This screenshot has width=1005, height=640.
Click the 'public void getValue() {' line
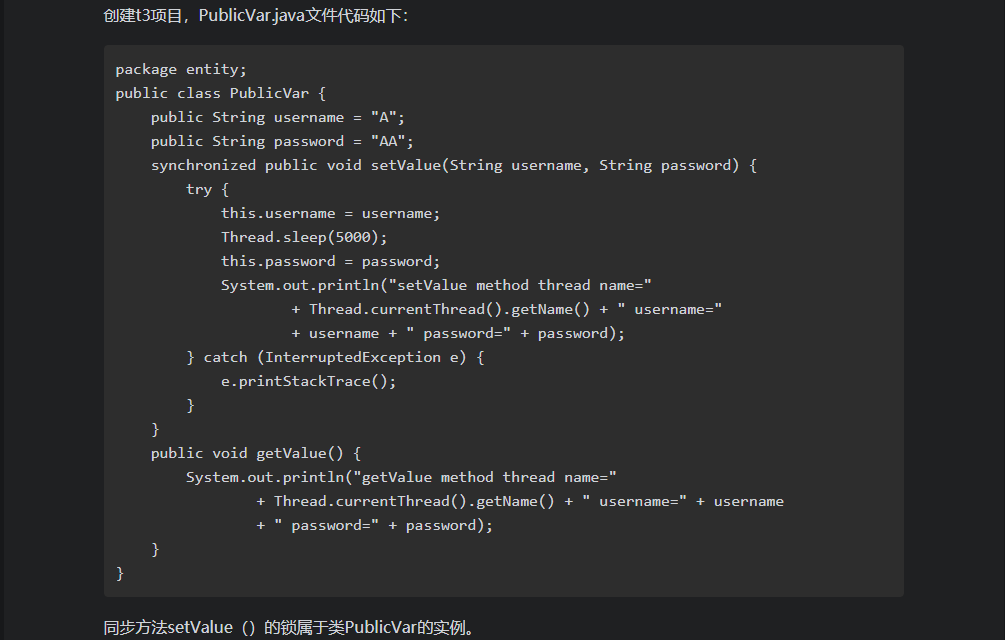(x=256, y=454)
